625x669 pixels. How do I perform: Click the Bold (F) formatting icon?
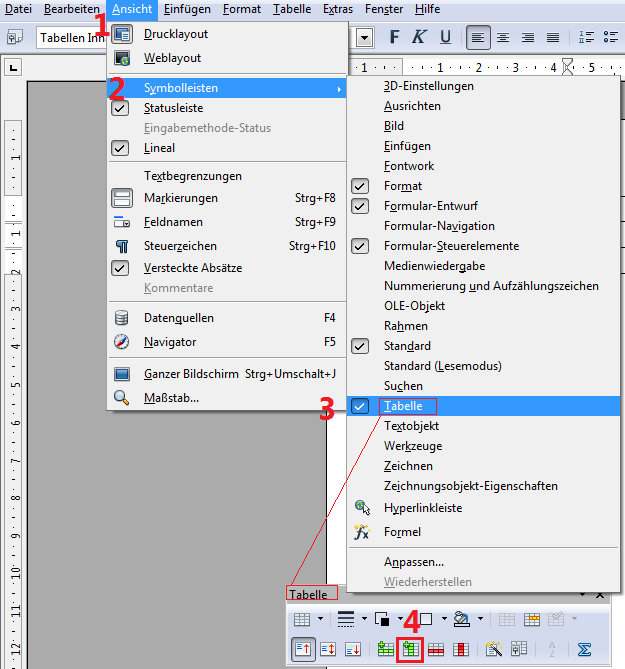pyautogui.click(x=394, y=37)
